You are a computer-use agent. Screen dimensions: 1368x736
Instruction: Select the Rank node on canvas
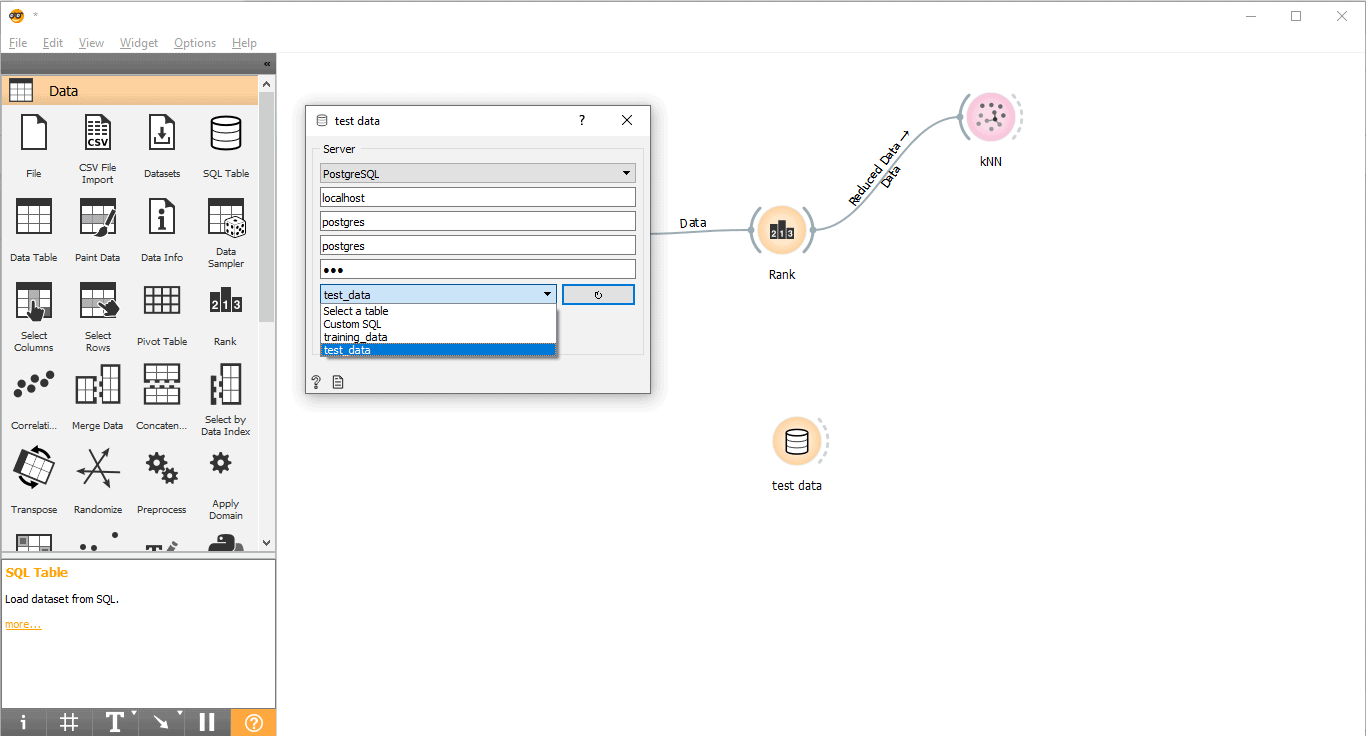click(x=781, y=232)
